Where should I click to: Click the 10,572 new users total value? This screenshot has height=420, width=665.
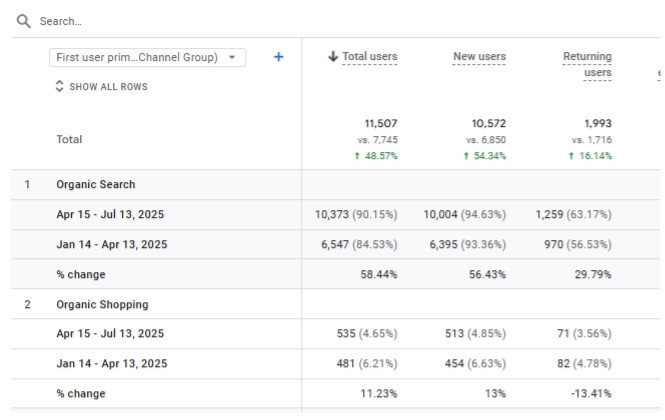[485, 124]
